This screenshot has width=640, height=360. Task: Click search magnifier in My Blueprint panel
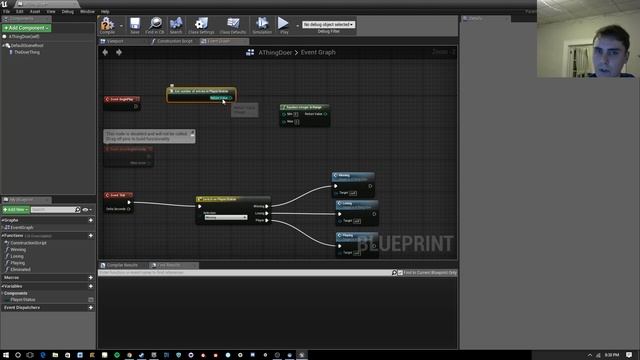[x=78, y=209]
